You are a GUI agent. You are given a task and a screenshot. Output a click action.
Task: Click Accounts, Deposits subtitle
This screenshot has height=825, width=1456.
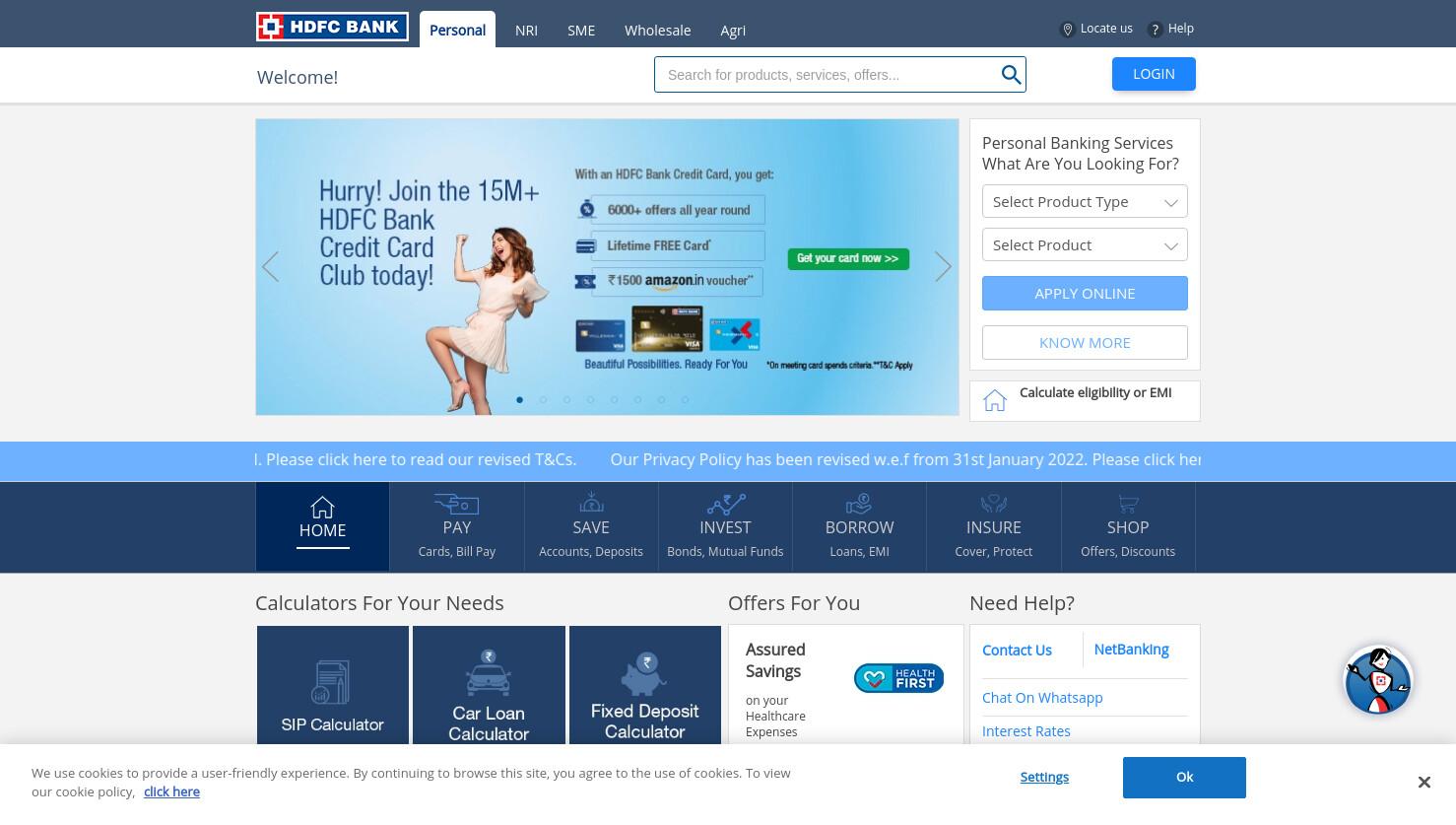pyautogui.click(x=591, y=552)
